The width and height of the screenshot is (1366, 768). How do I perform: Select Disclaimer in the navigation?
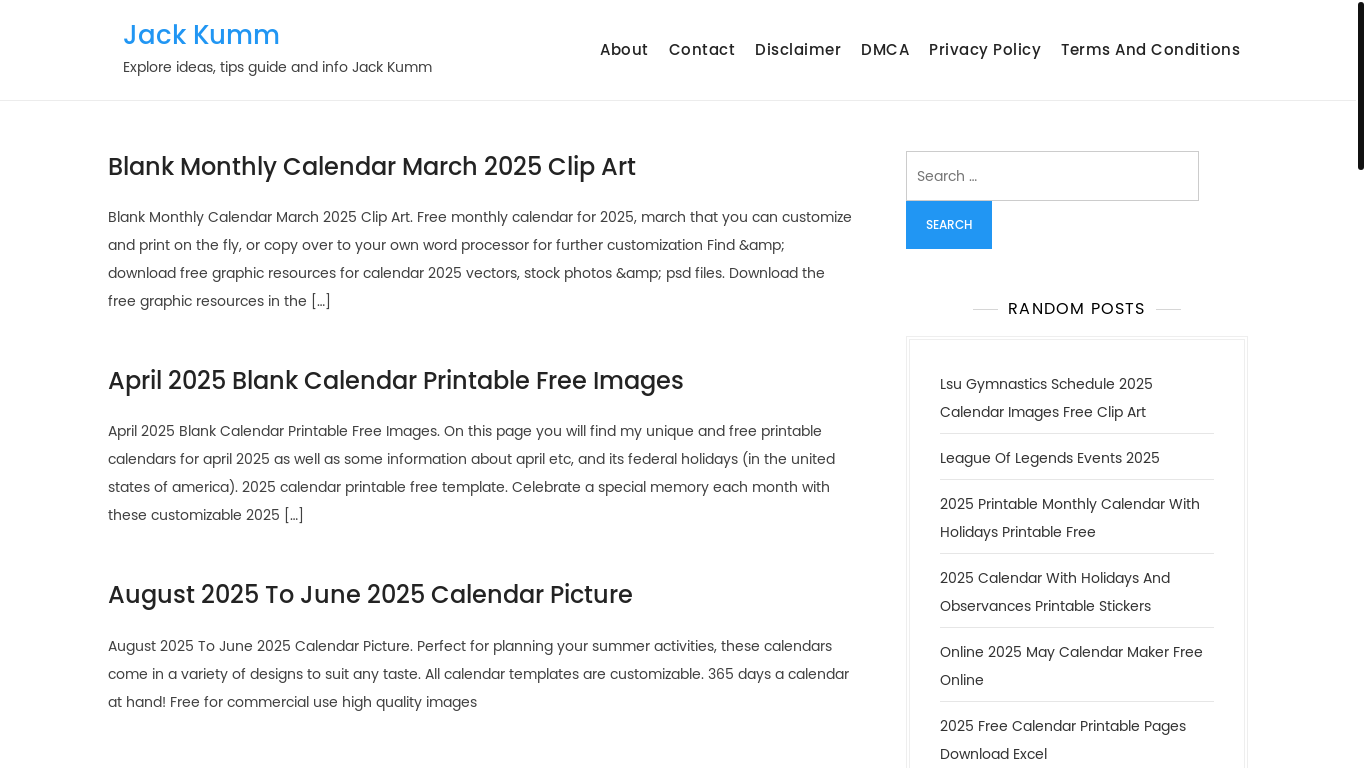(x=798, y=50)
